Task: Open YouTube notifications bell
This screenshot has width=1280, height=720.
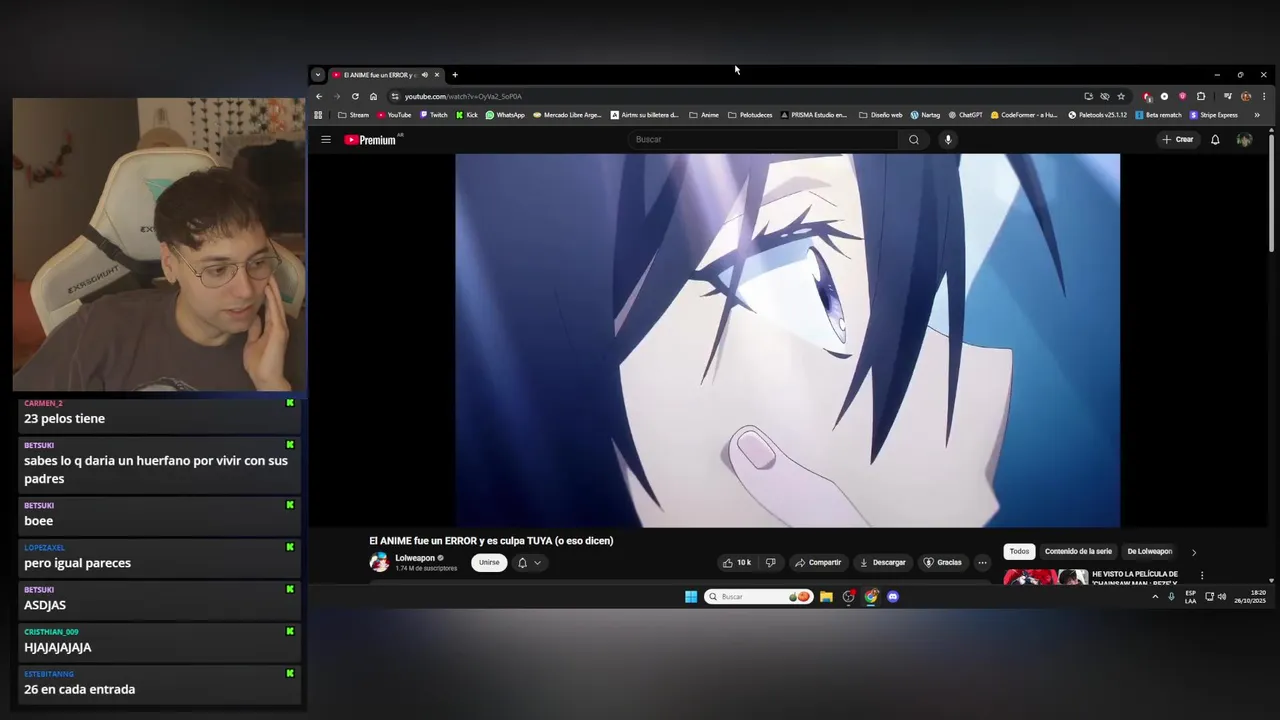Action: click(1215, 140)
